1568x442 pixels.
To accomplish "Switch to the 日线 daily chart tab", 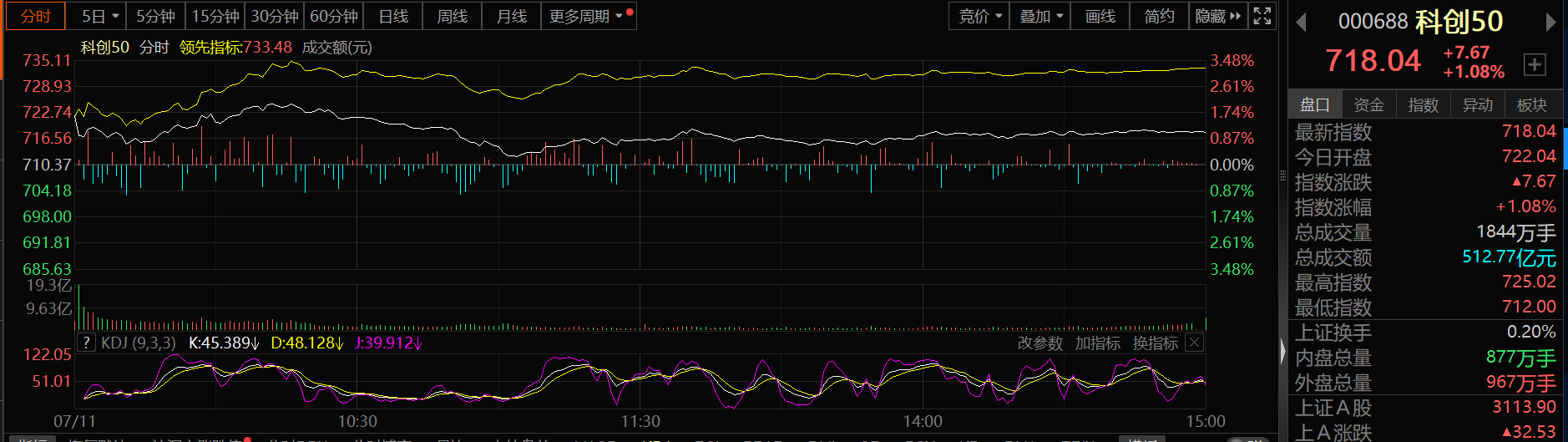I will tap(393, 16).
